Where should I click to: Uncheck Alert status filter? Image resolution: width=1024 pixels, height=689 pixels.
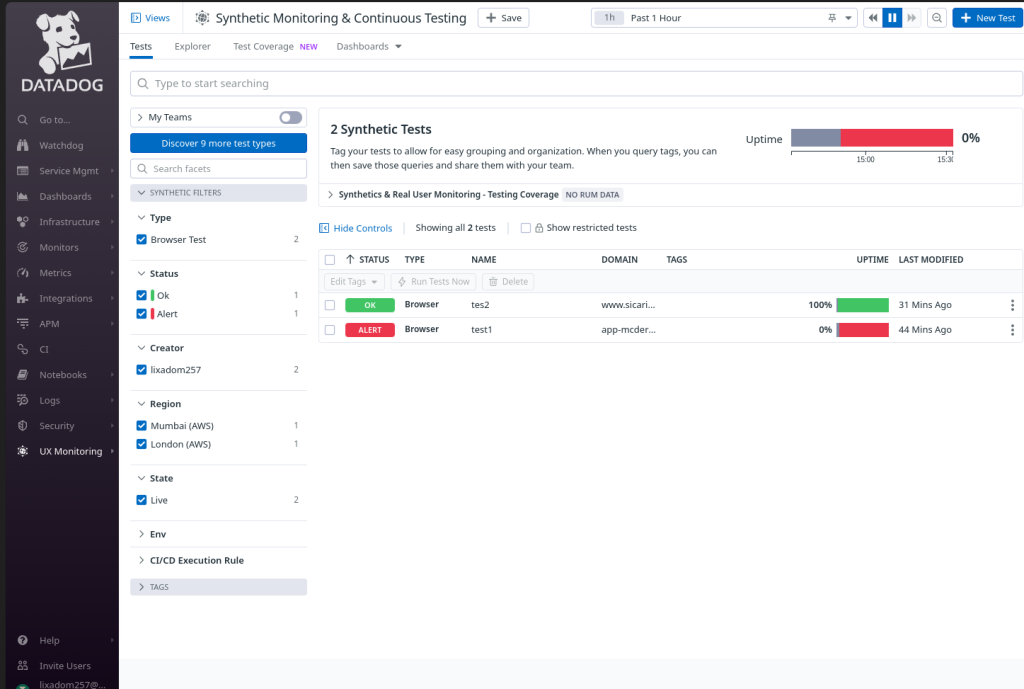click(x=141, y=313)
